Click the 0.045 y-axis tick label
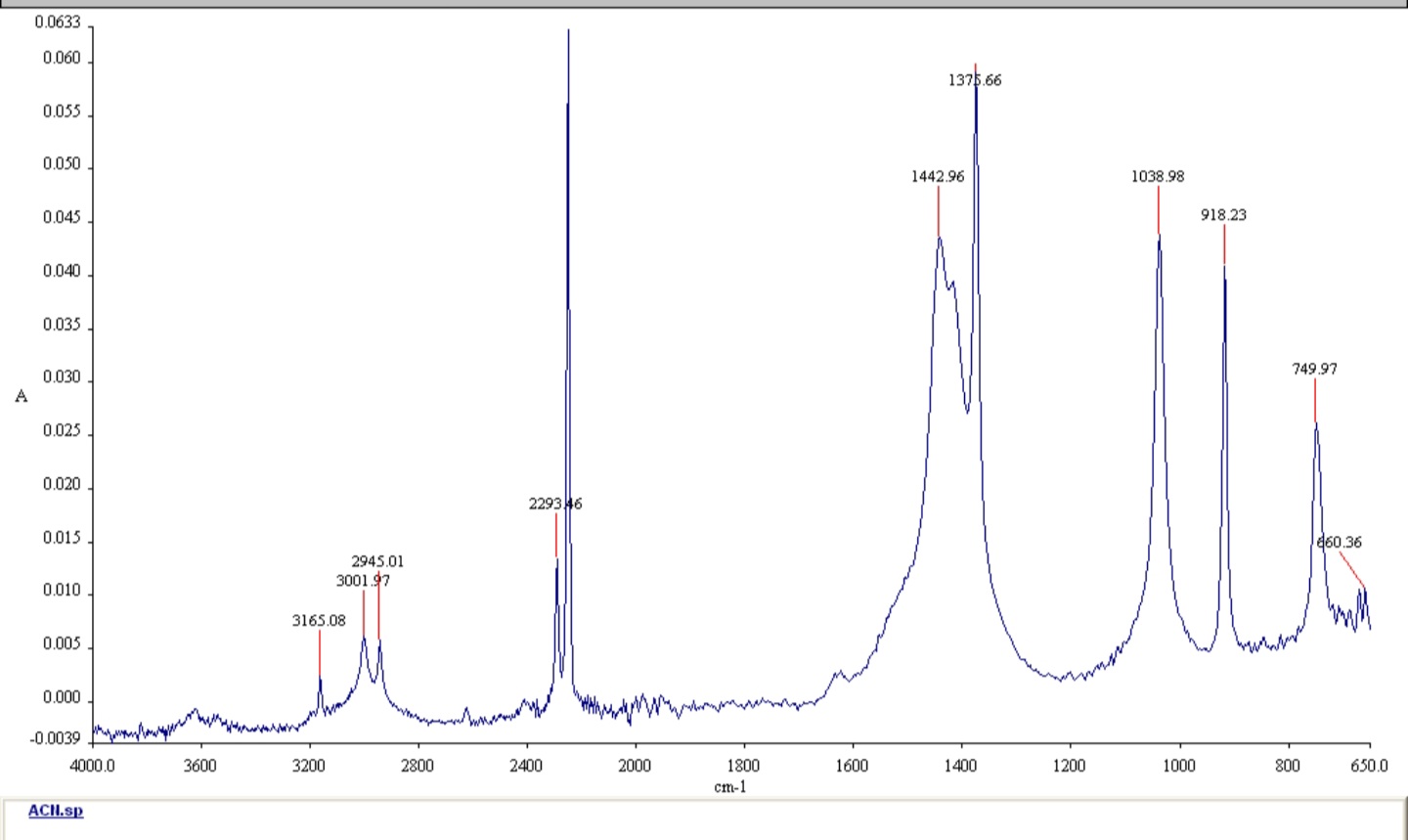This screenshot has height=840, width=1408. tap(63, 219)
